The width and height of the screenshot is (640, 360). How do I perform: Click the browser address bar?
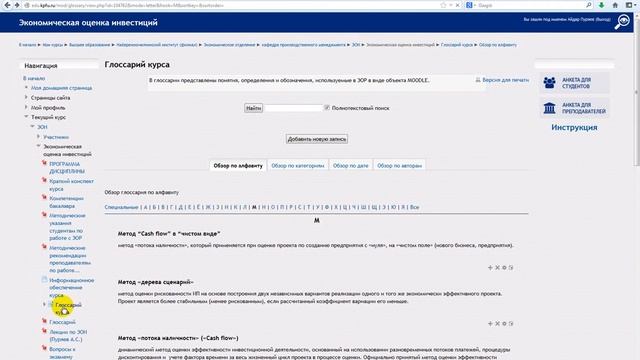click(x=233, y=5)
